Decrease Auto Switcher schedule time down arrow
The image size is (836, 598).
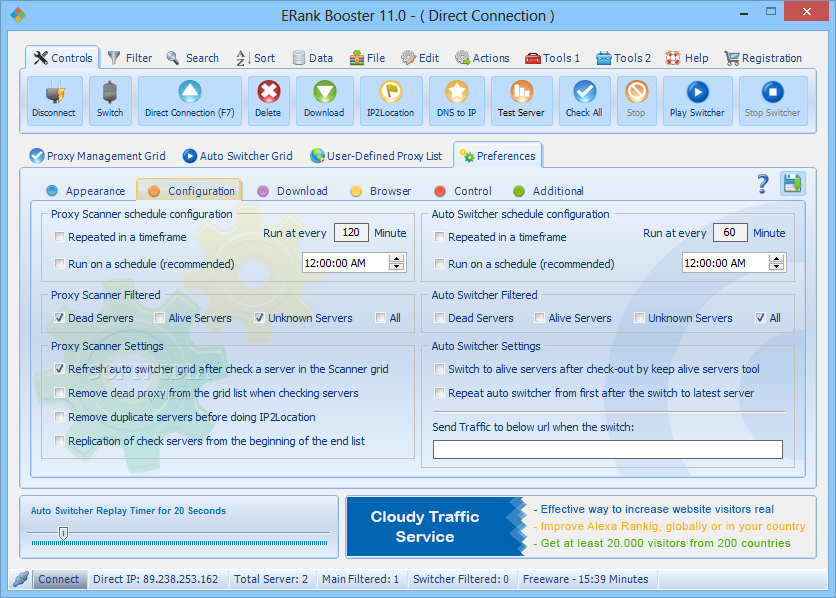click(x=777, y=266)
